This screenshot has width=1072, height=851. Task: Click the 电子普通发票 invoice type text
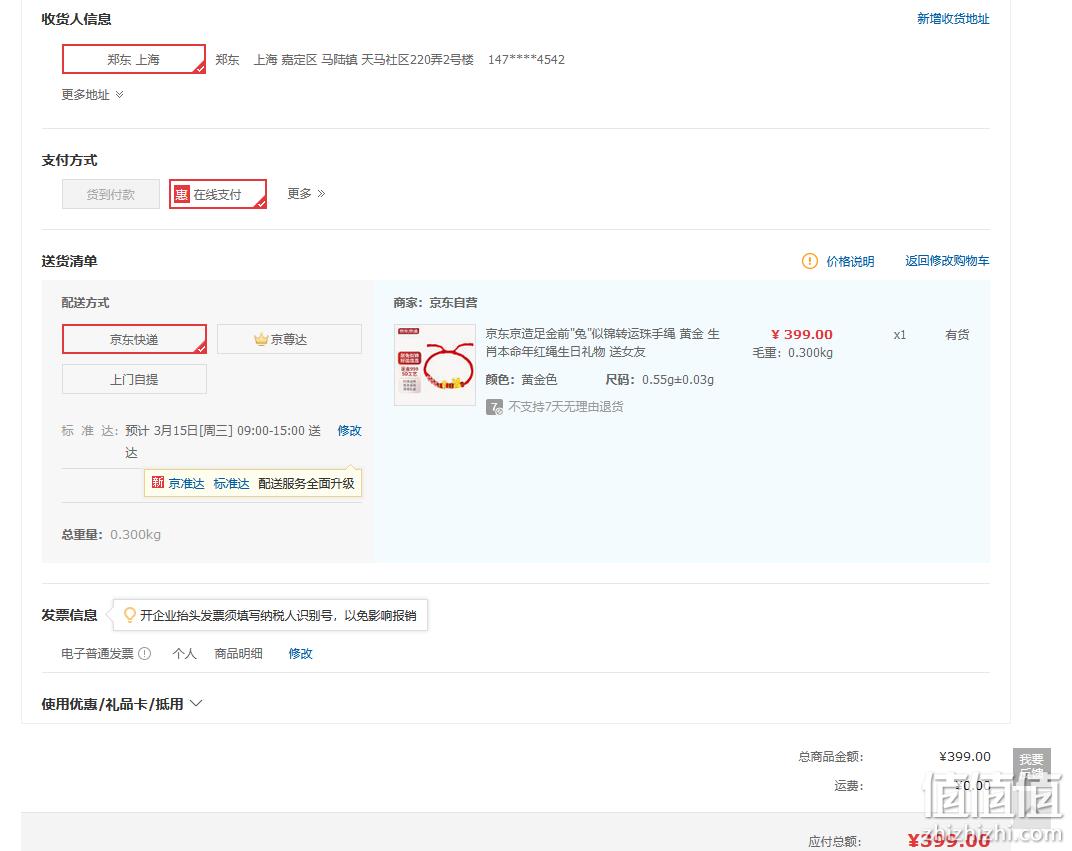click(x=97, y=653)
